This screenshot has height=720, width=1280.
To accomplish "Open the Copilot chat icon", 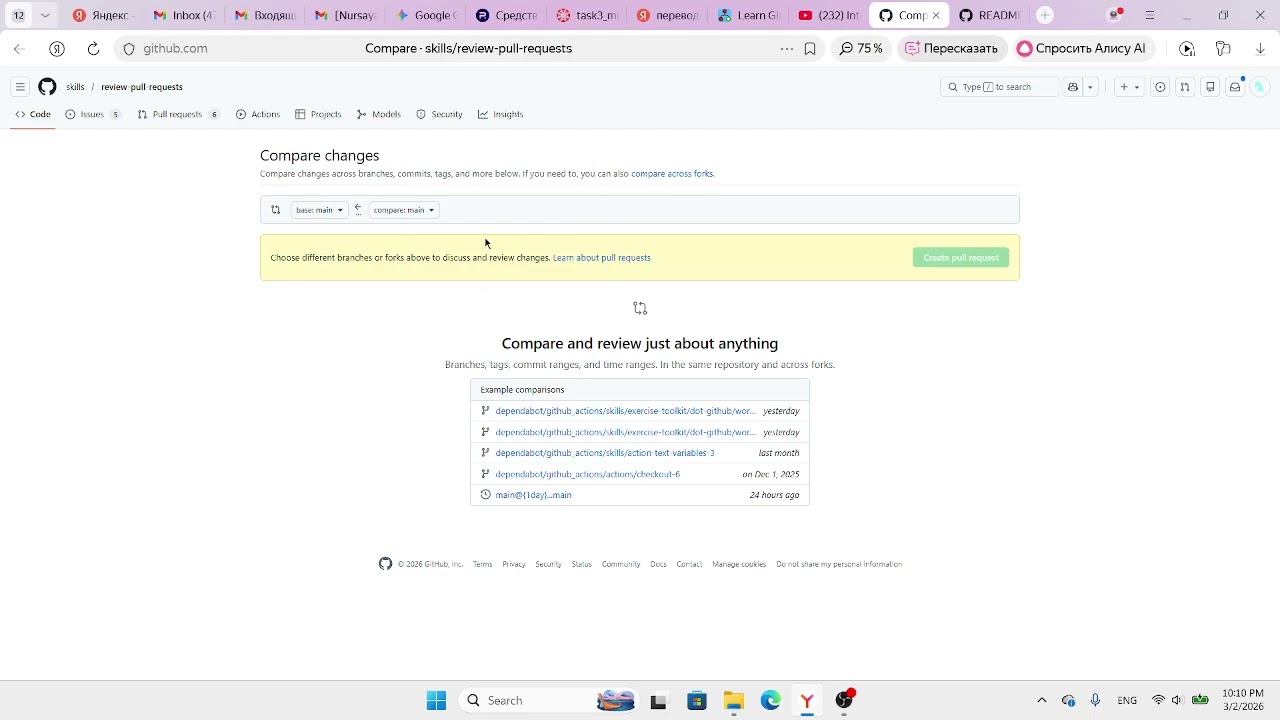I will click(1073, 87).
